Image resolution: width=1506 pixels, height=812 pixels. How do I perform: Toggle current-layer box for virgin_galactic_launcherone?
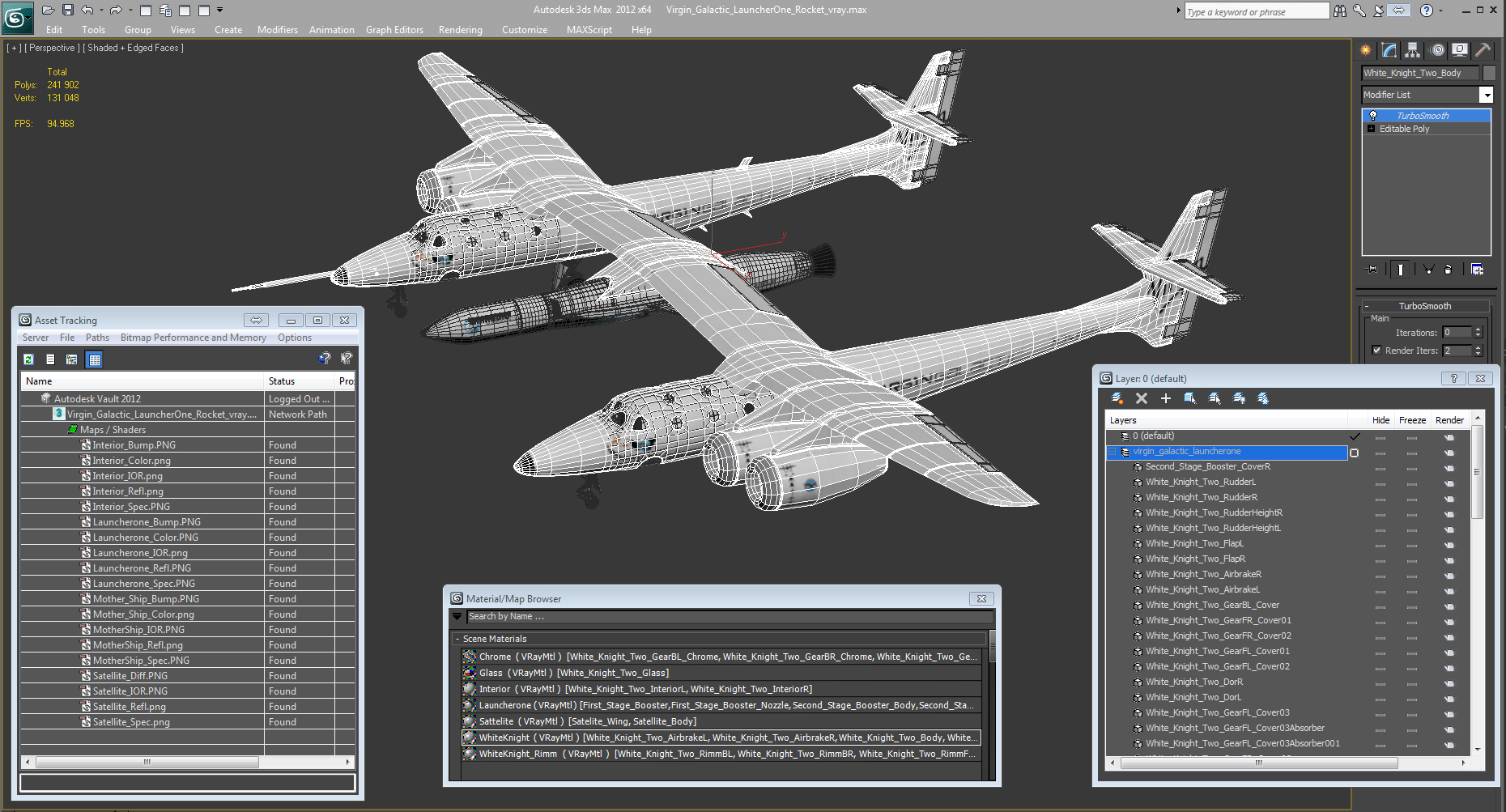click(x=1354, y=453)
